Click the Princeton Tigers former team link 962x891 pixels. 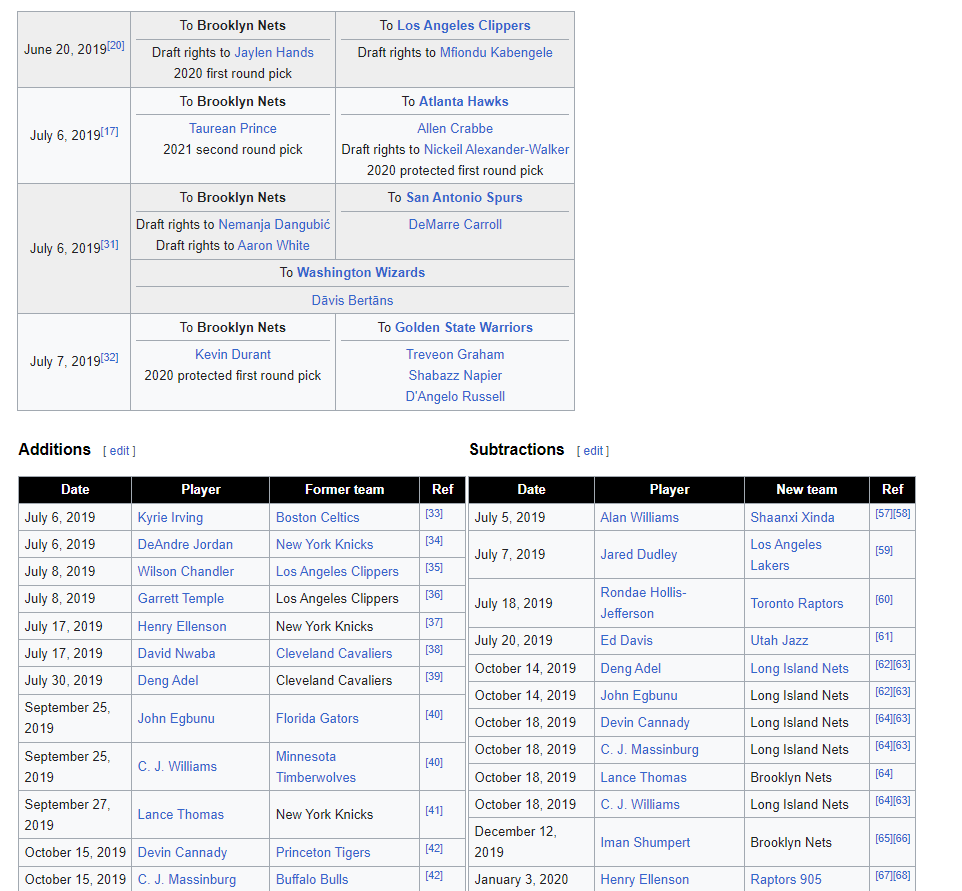tap(323, 852)
